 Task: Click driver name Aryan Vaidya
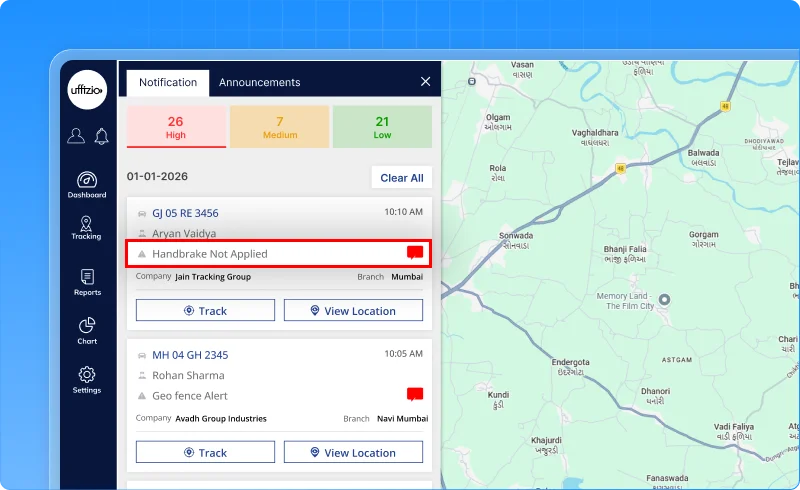tap(184, 234)
